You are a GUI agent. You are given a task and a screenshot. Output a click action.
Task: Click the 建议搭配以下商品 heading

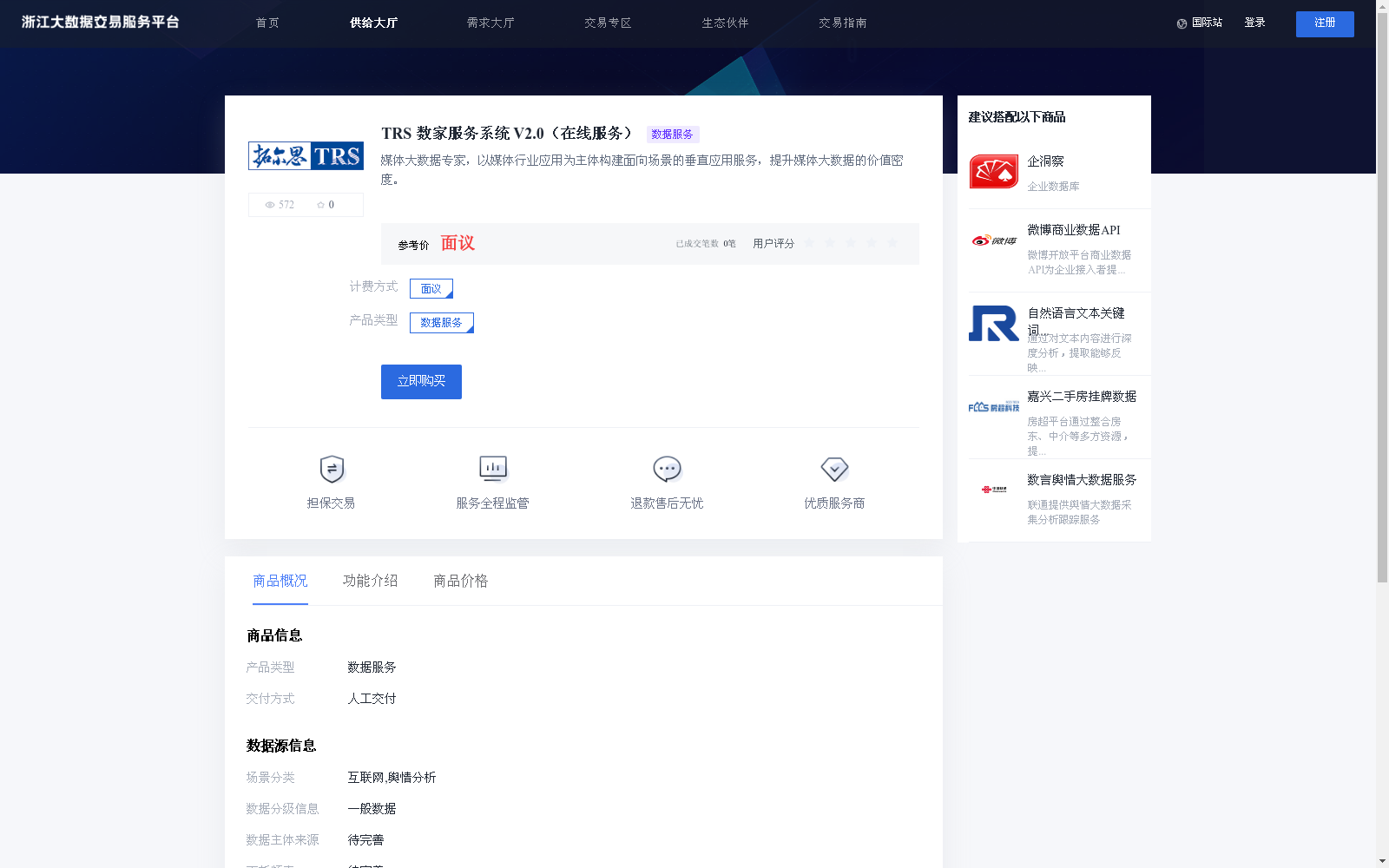pos(1017,117)
